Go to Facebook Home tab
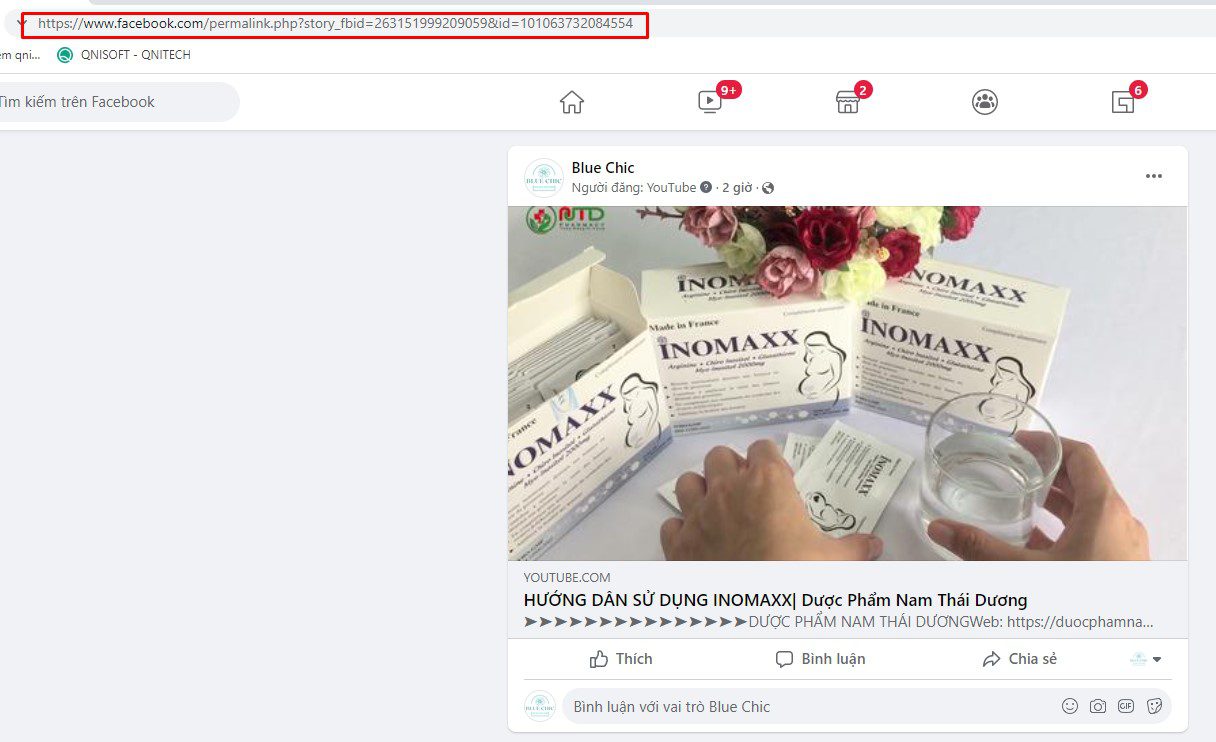The width and height of the screenshot is (1216, 742). click(x=572, y=102)
